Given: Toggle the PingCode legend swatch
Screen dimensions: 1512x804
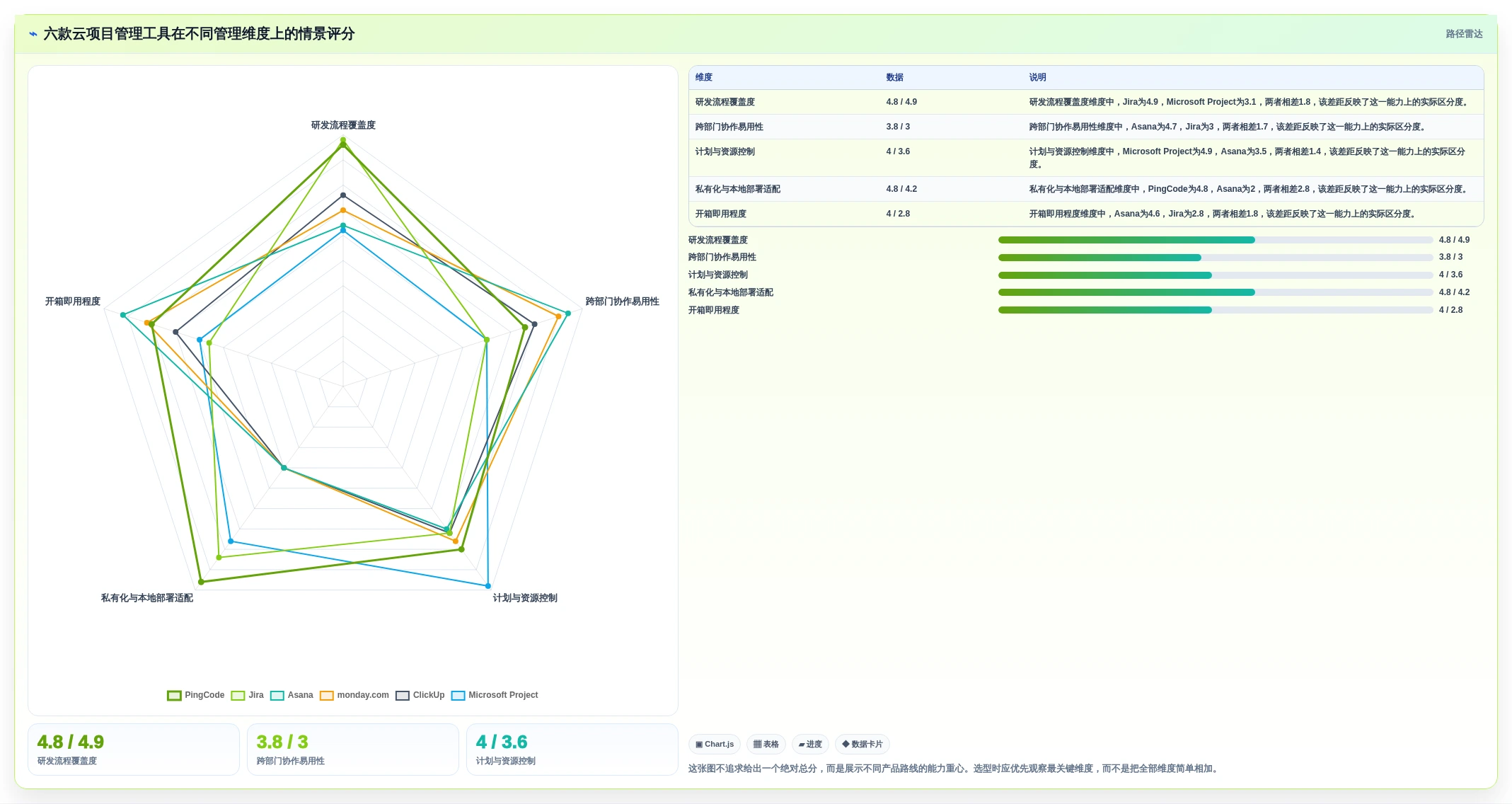Looking at the screenshot, I should tap(174, 696).
